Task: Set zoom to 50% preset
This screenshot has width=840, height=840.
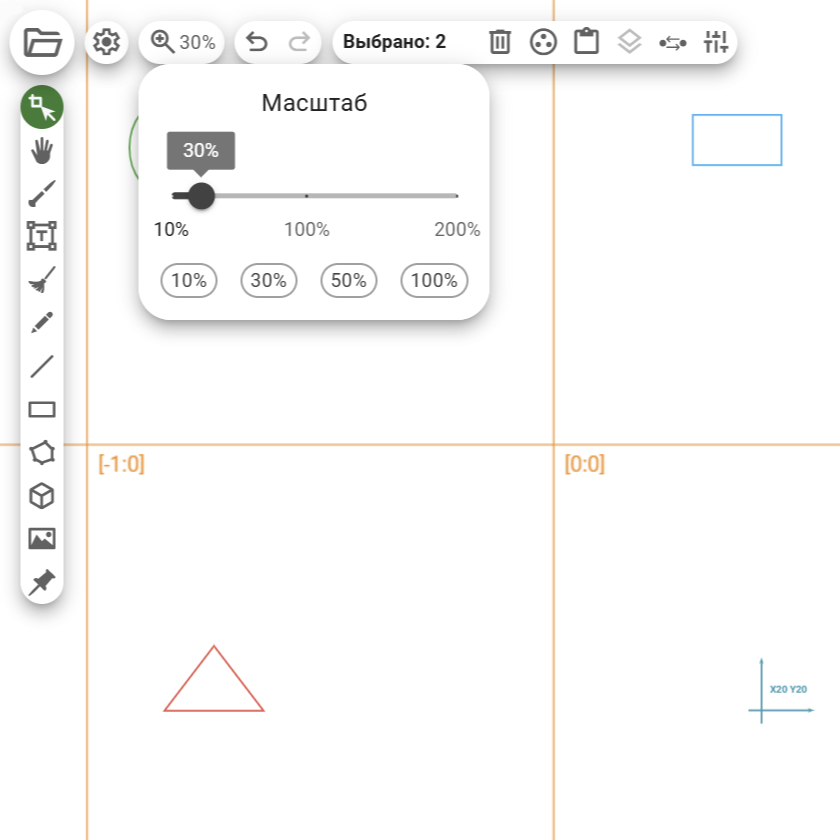Action: [x=349, y=281]
